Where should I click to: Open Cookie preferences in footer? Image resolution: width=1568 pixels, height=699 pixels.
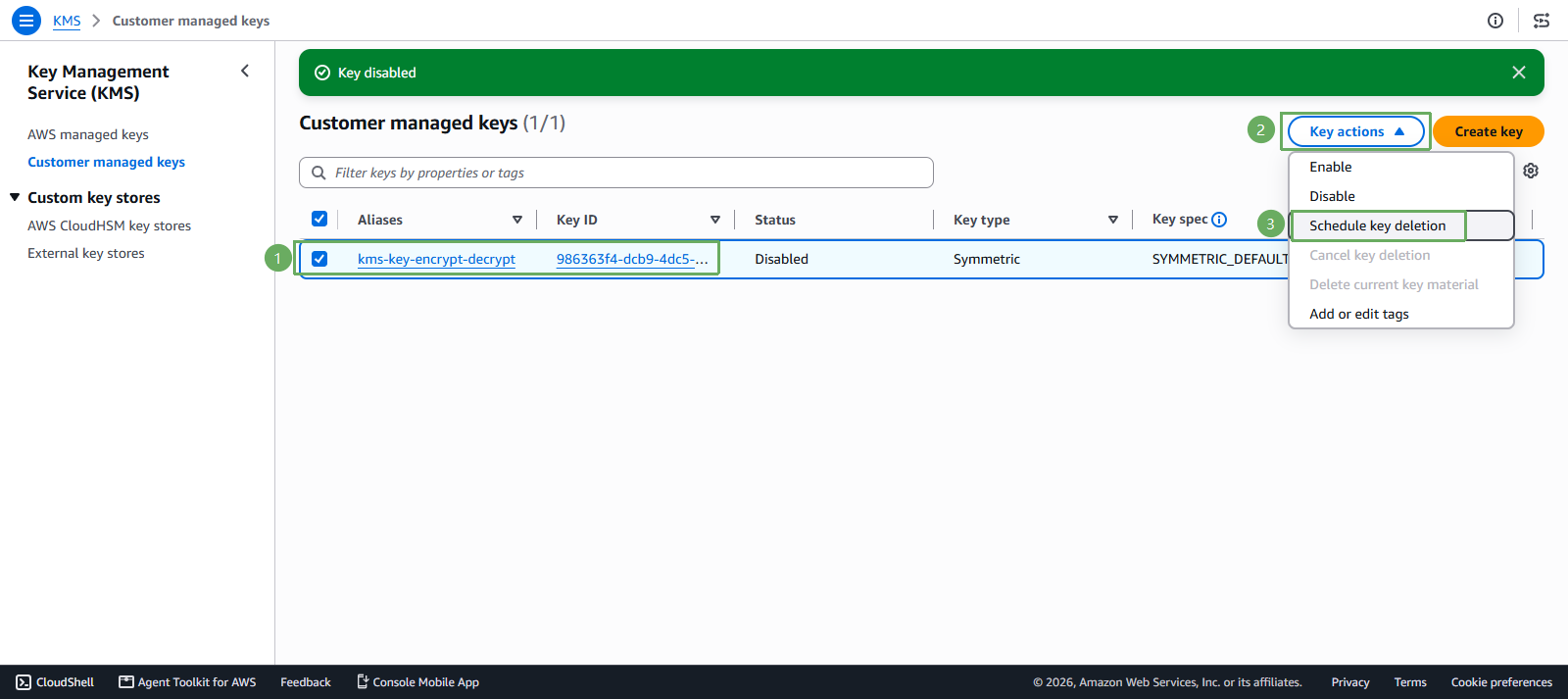click(x=1501, y=682)
